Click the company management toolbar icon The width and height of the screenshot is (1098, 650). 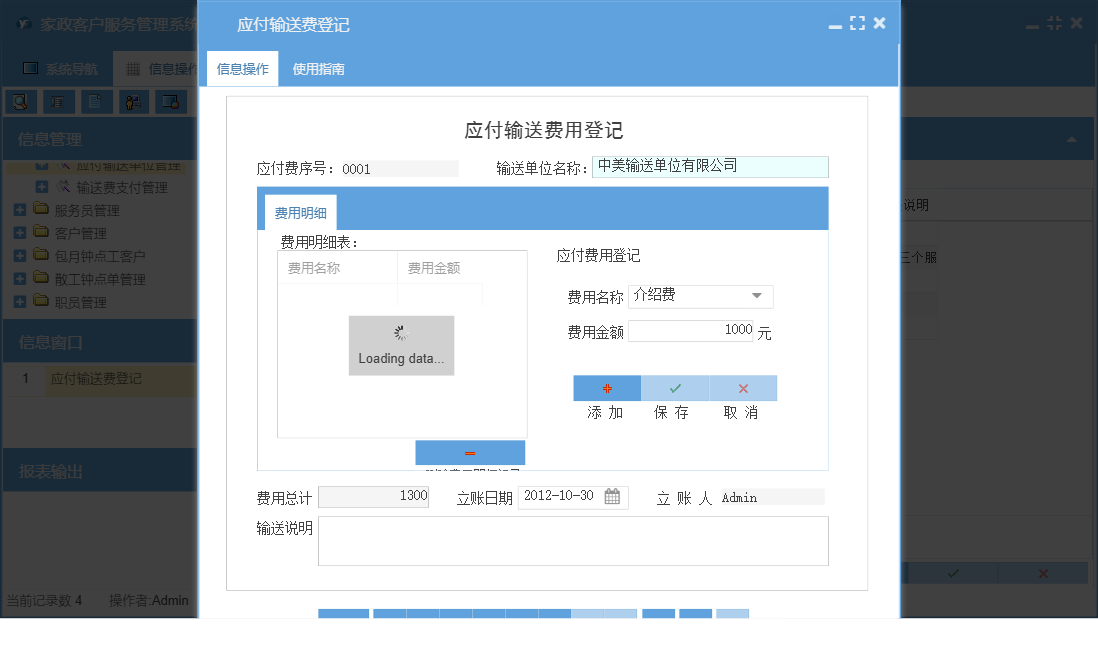(x=59, y=101)
